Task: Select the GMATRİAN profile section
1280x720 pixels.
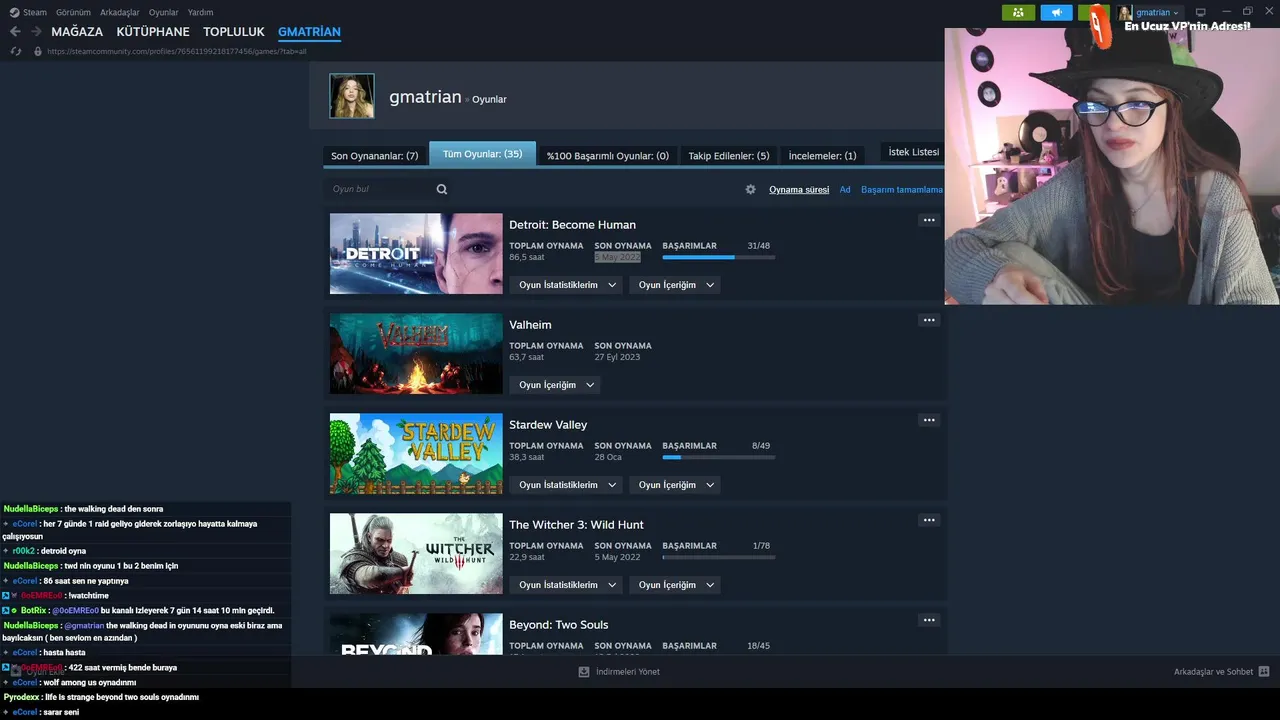Action: coord(309,32)
